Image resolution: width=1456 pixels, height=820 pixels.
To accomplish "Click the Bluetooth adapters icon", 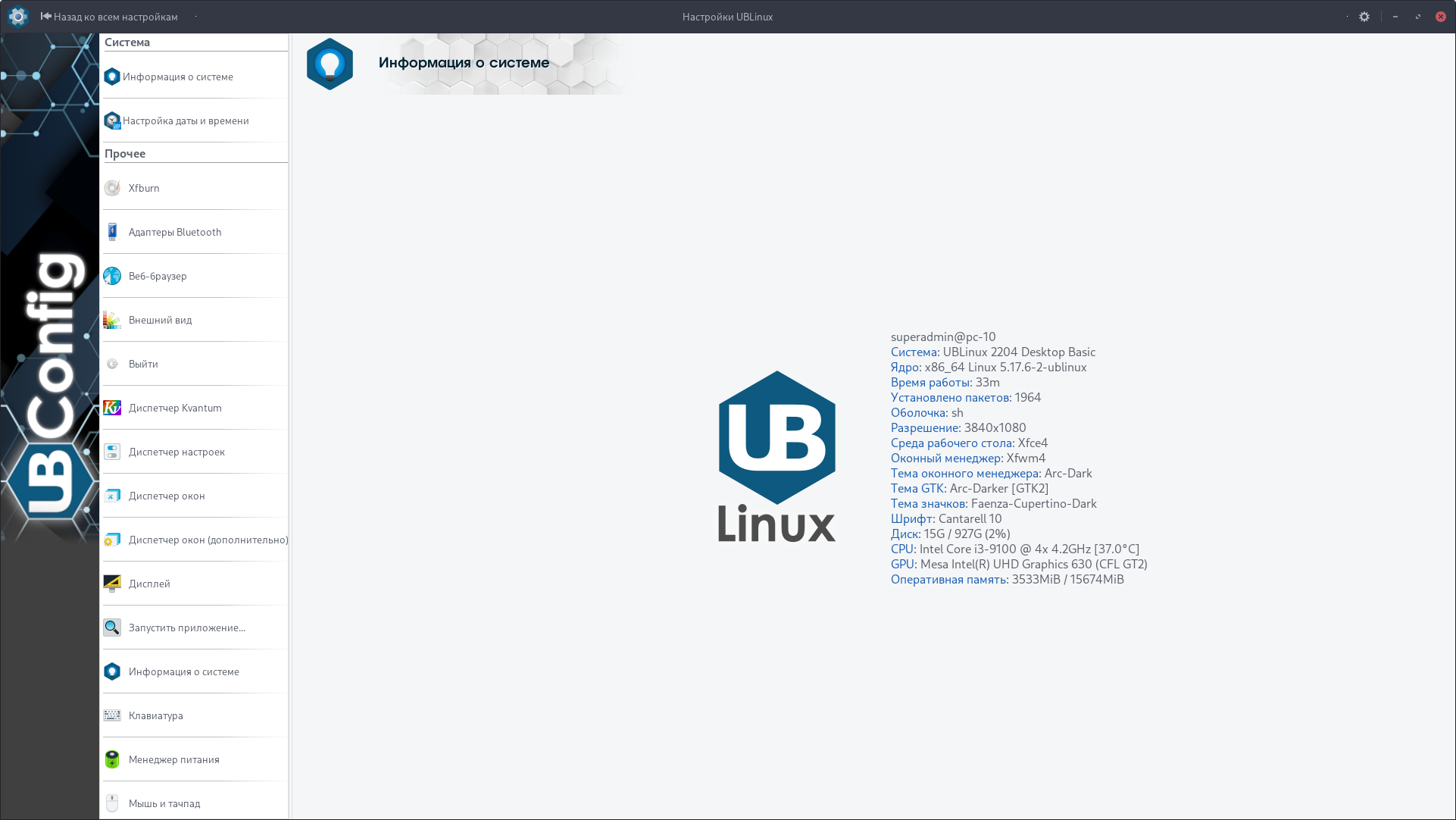I will tap(112, 232).
